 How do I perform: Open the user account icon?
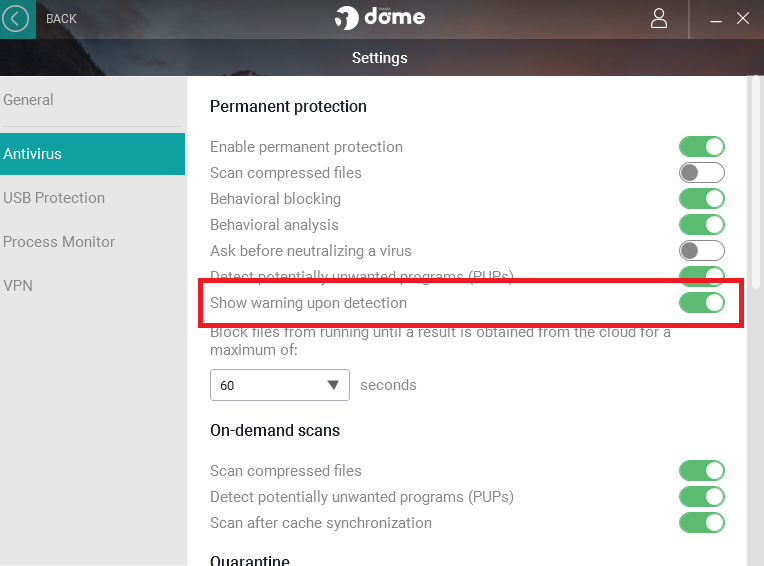[659, 18]
